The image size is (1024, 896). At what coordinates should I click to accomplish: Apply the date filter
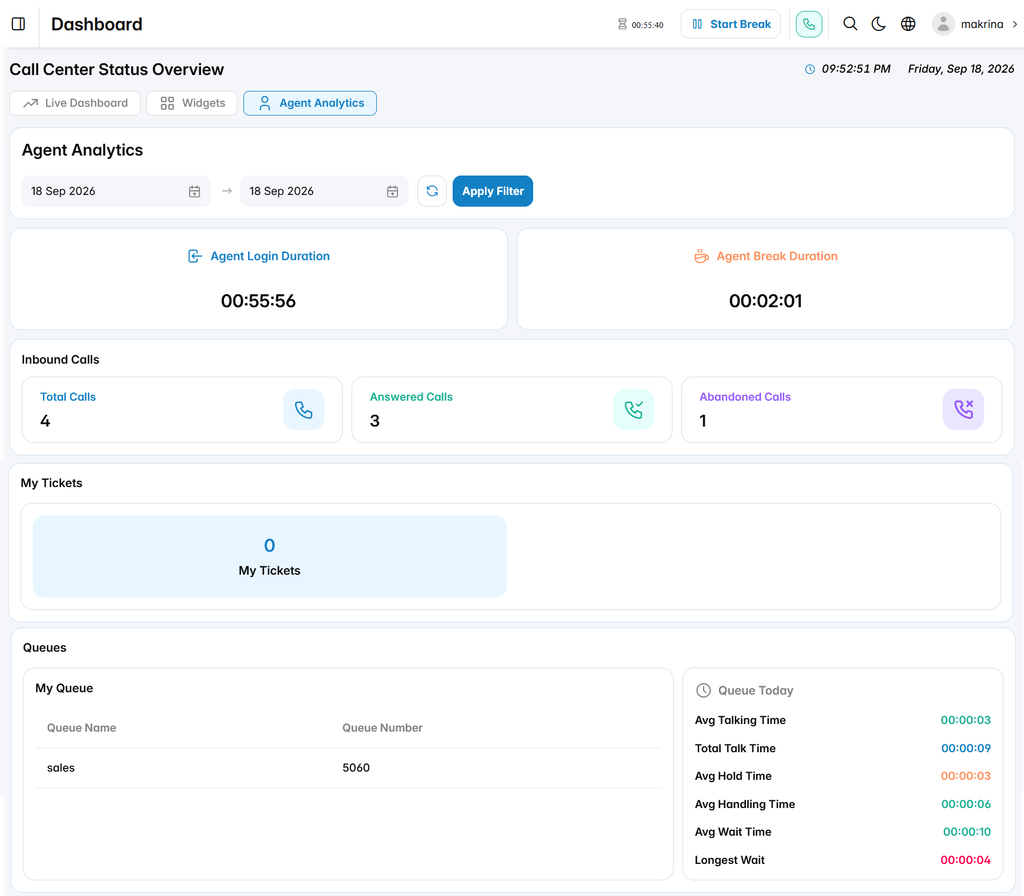pyautogui.click(x=492, y=191)
